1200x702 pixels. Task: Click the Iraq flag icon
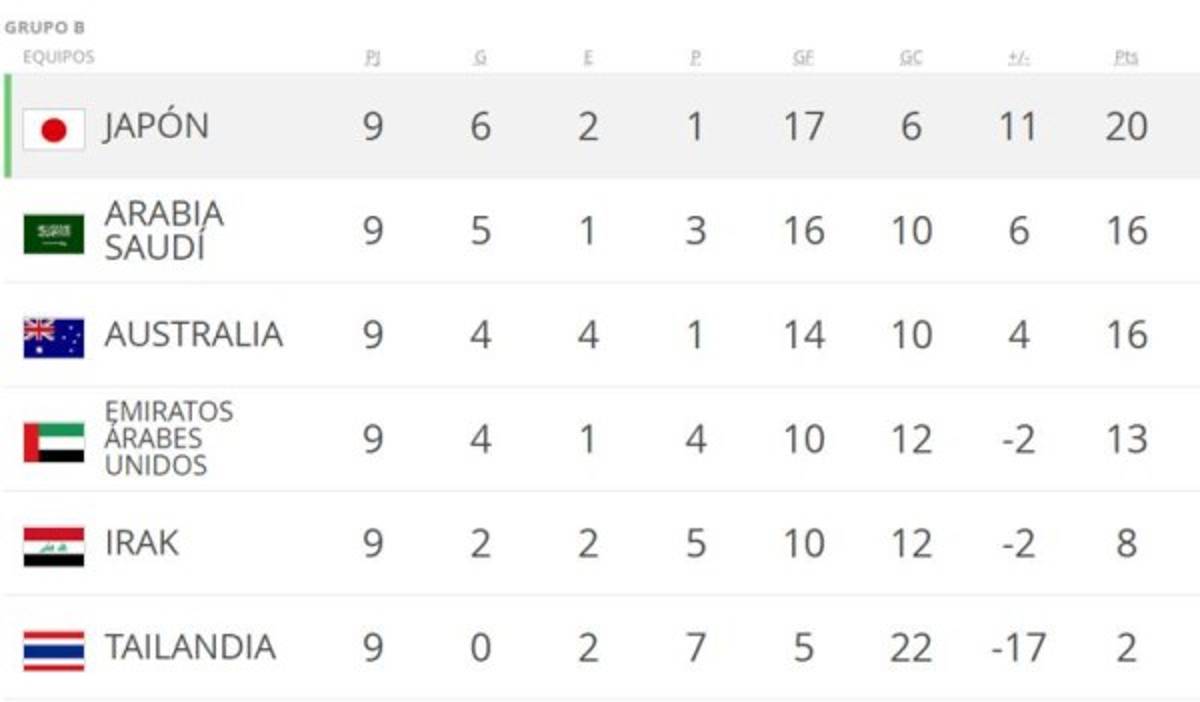pyautogui.click(x=54, y=546)
